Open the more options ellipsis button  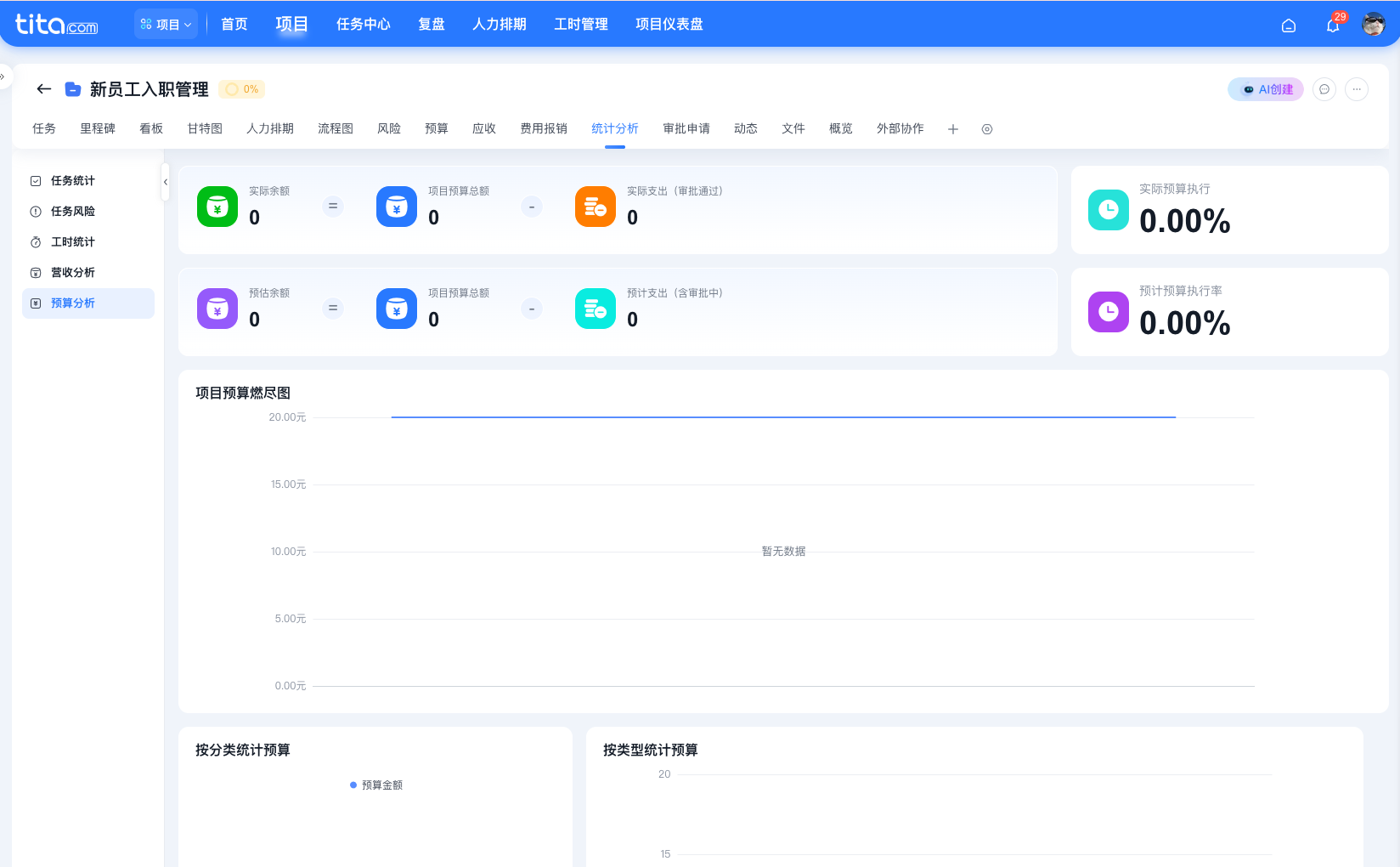pos(1357,89)
